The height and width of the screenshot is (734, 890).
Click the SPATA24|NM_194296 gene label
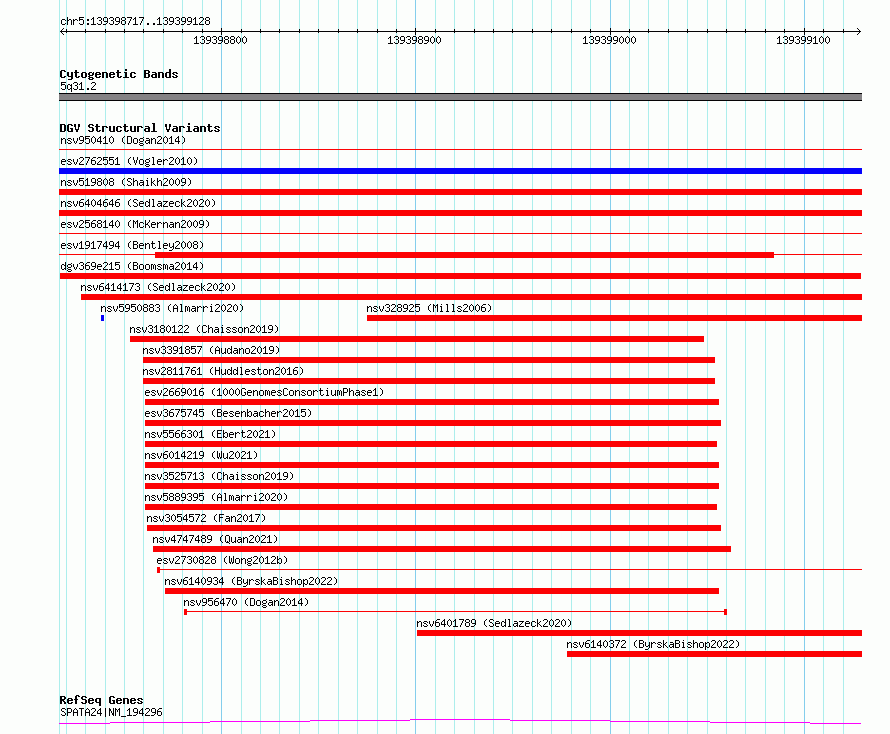point(111,712)
